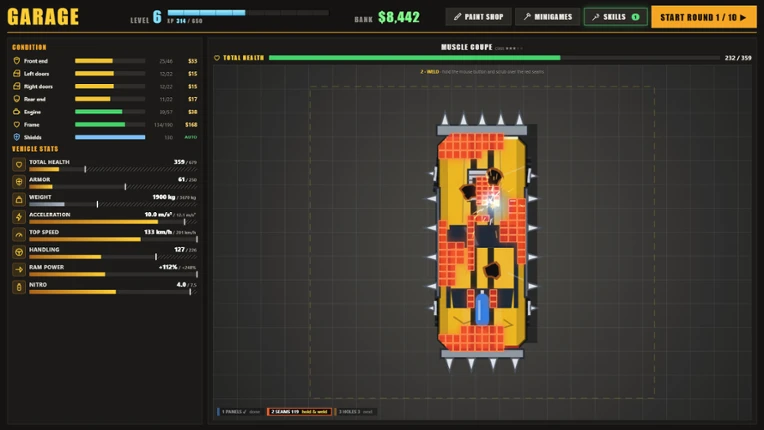
Task: Click the GARAGE title
Action: coord(43,17)
